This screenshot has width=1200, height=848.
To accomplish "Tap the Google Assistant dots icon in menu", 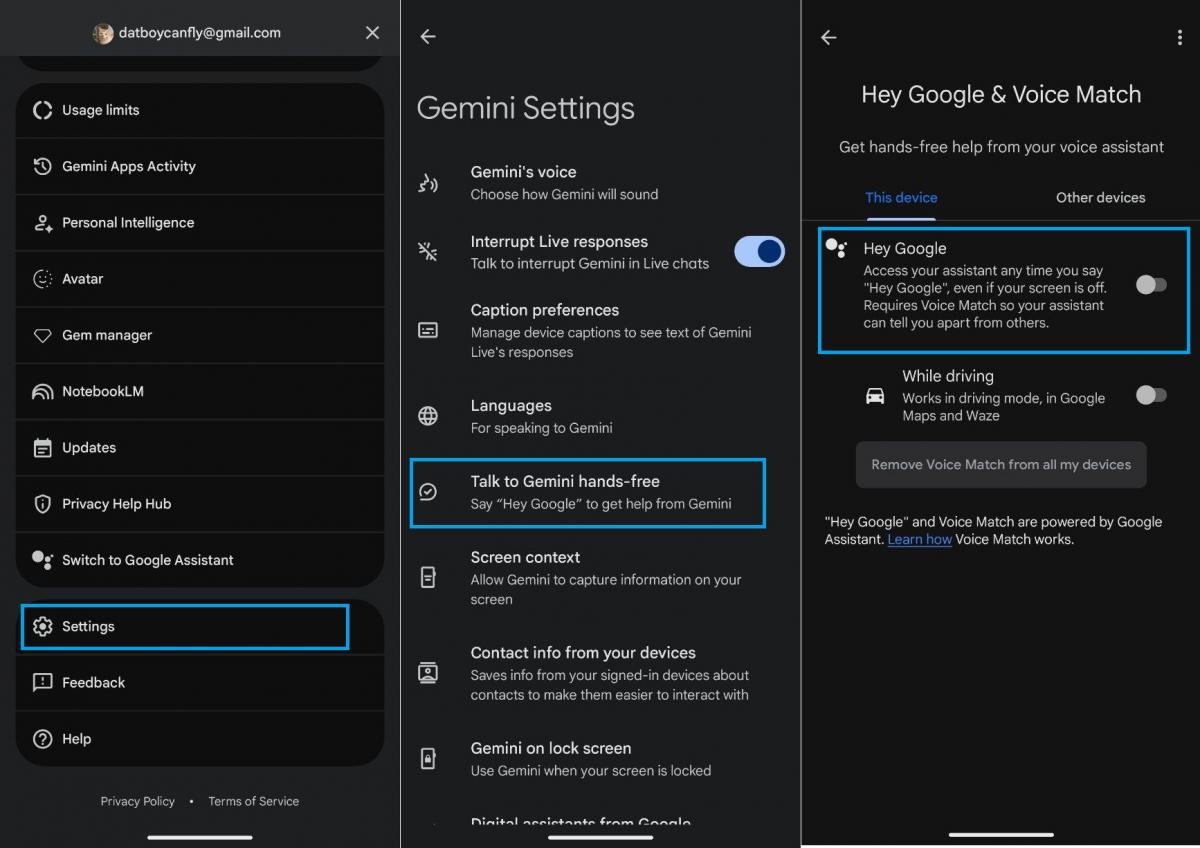I will tap(42, 560).
